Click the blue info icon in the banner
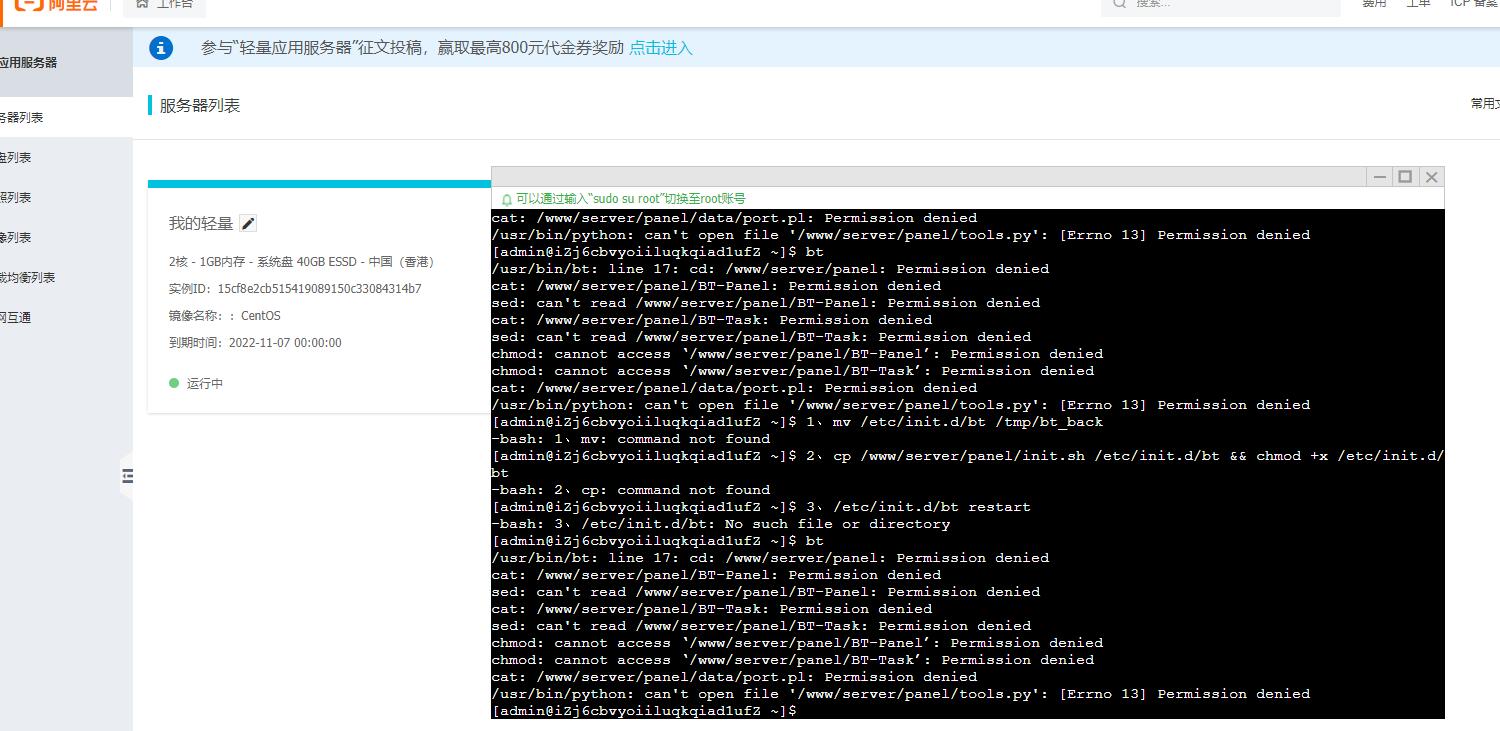Viewport: 1500px width, 731px height. pyautogui.click(x=160, y=47)
